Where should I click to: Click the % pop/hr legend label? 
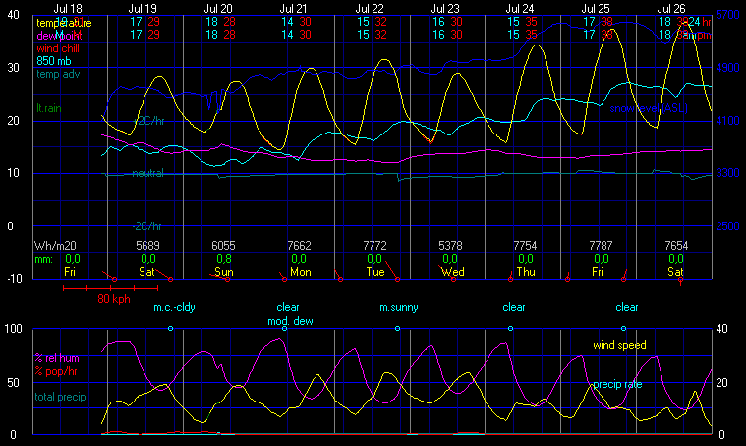[x=56, y=371]
